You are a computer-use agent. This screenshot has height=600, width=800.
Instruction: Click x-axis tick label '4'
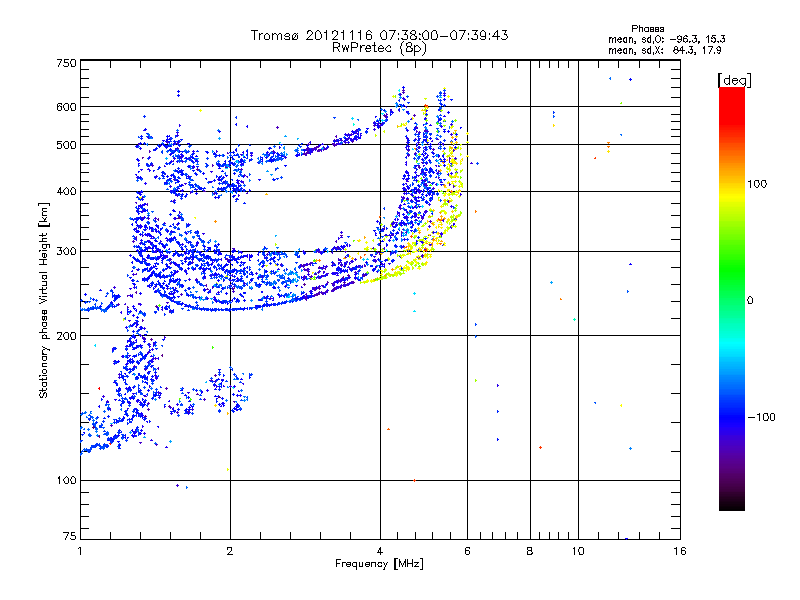point(380,551)
